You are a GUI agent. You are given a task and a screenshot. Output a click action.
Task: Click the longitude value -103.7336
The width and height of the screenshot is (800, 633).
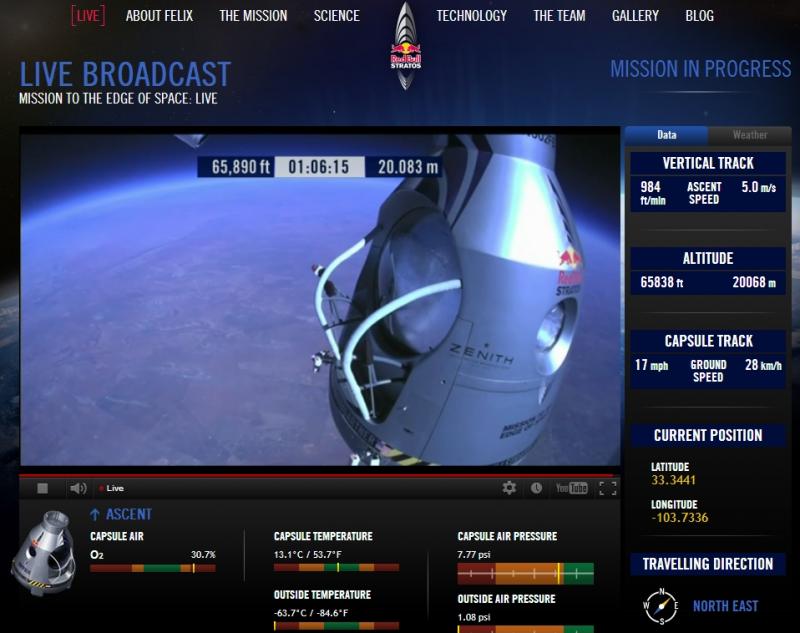(x=680, y=518)
